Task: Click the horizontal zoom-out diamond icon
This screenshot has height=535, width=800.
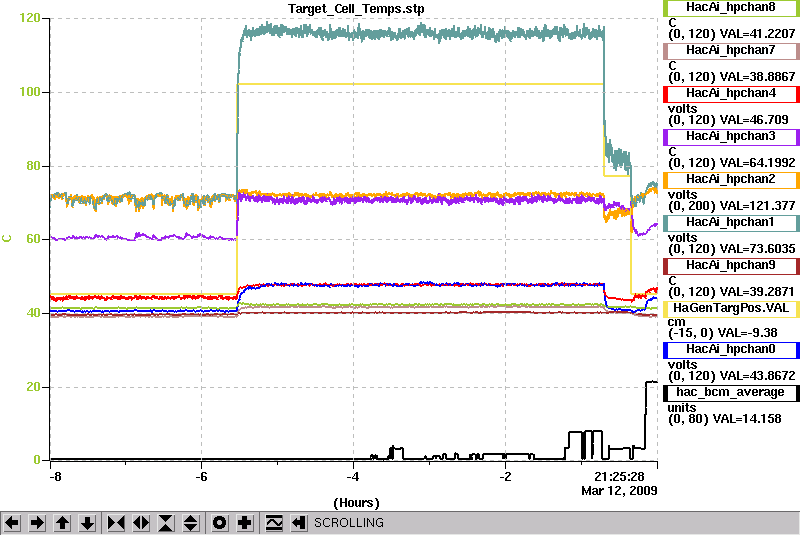Action: 141,523
